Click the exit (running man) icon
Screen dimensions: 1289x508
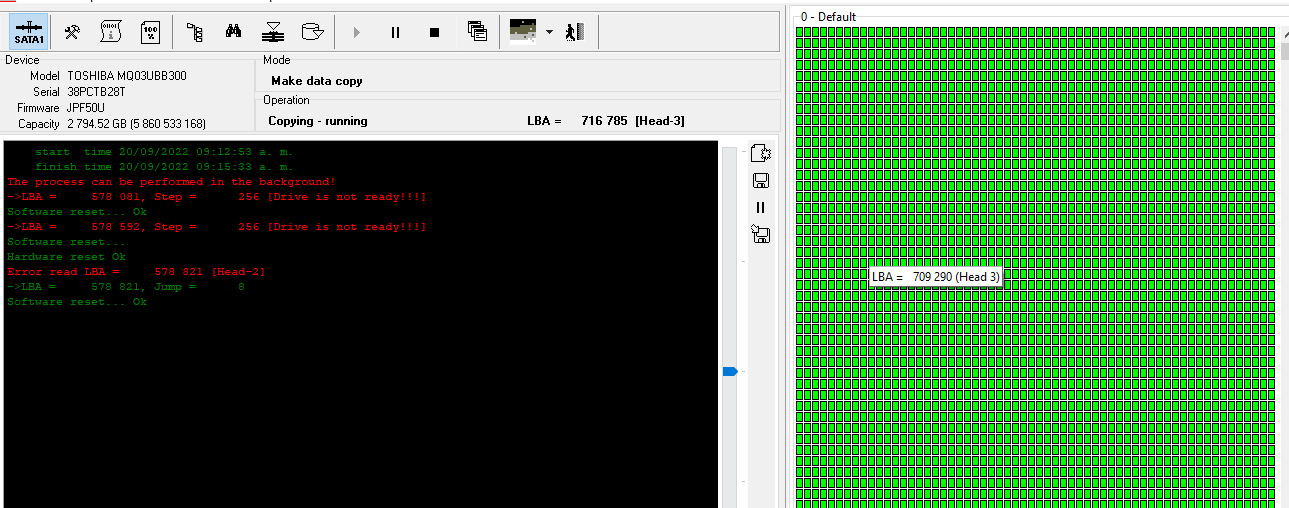[573, 32]
